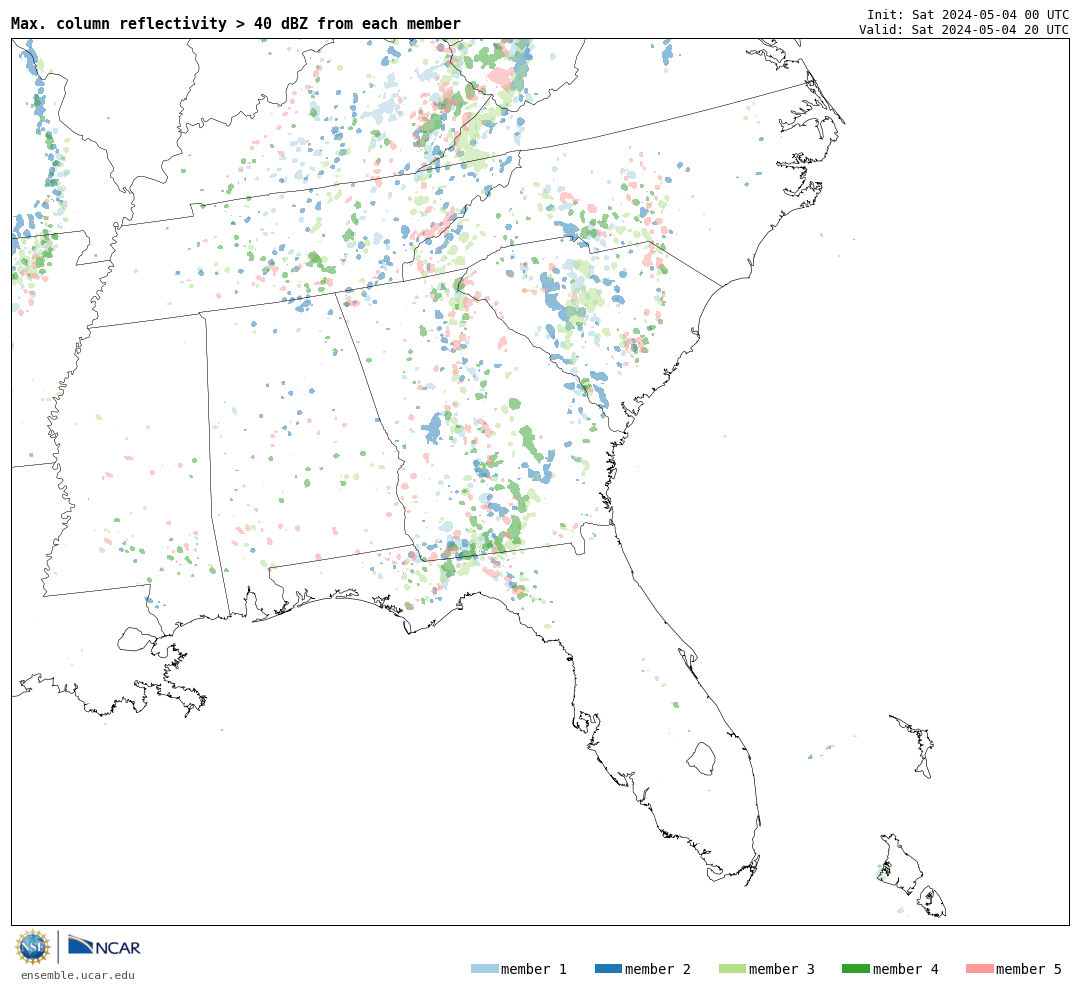Select the 'member 5' legend label
The width and height of the screenshot is (1080, 988).
(x=1029, y=969)
